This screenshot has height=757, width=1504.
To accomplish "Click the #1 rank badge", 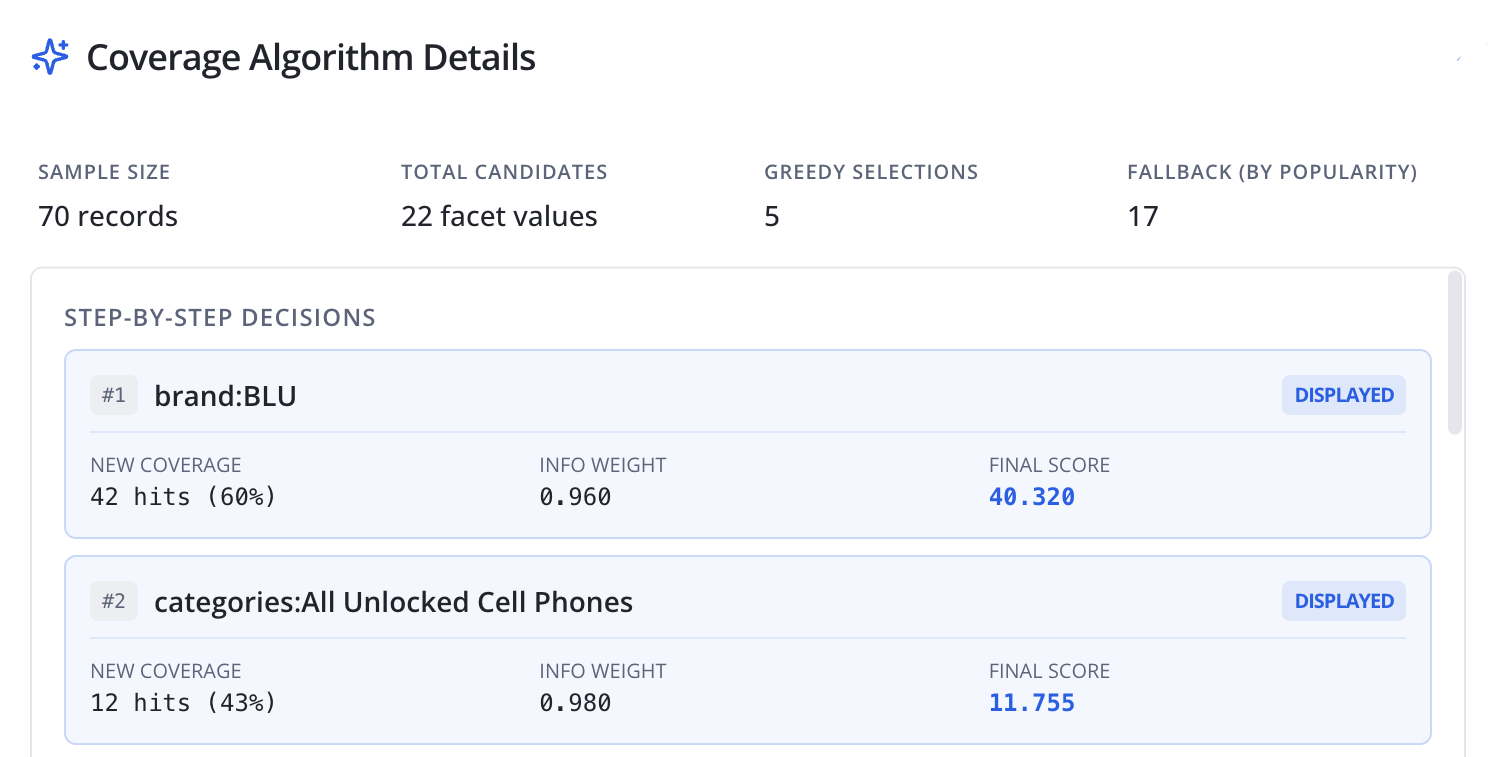I will coord(114,396).
